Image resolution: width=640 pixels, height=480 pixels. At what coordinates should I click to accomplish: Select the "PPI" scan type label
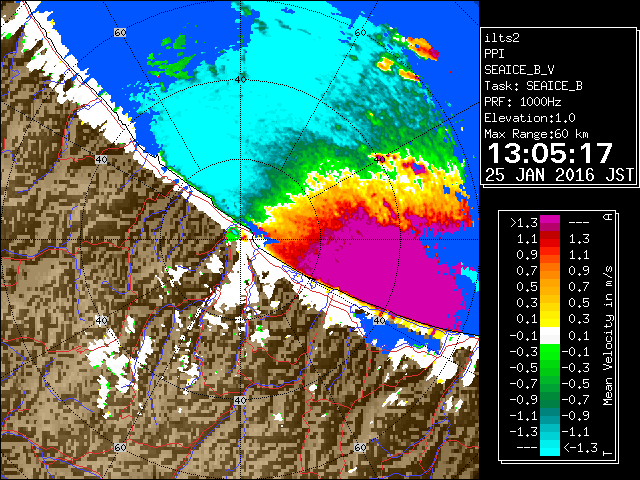click(x=494, y=54)
